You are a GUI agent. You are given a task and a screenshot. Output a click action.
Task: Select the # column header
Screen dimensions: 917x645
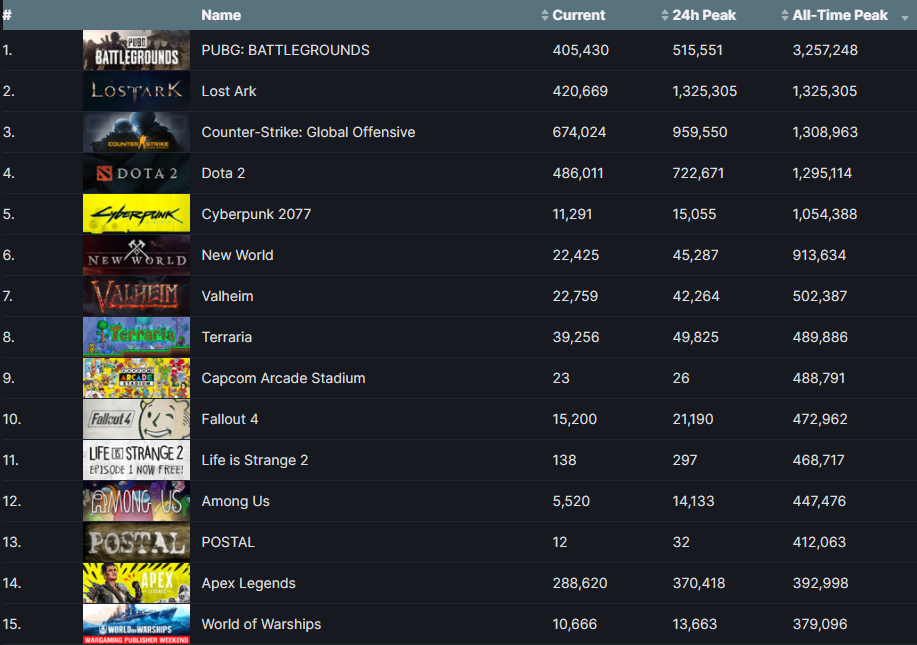pos(10,15)
